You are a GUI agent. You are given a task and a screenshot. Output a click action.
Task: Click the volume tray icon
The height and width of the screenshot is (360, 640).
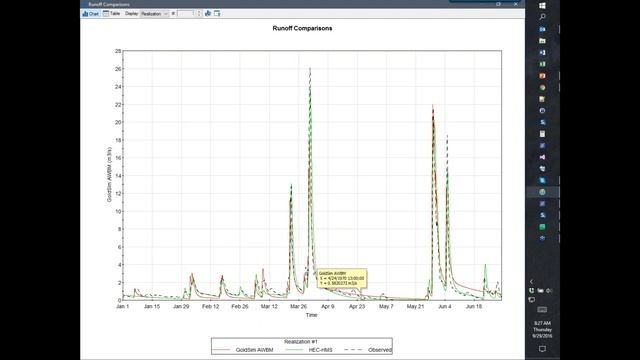pyautogui.click(x=549, y=291)
